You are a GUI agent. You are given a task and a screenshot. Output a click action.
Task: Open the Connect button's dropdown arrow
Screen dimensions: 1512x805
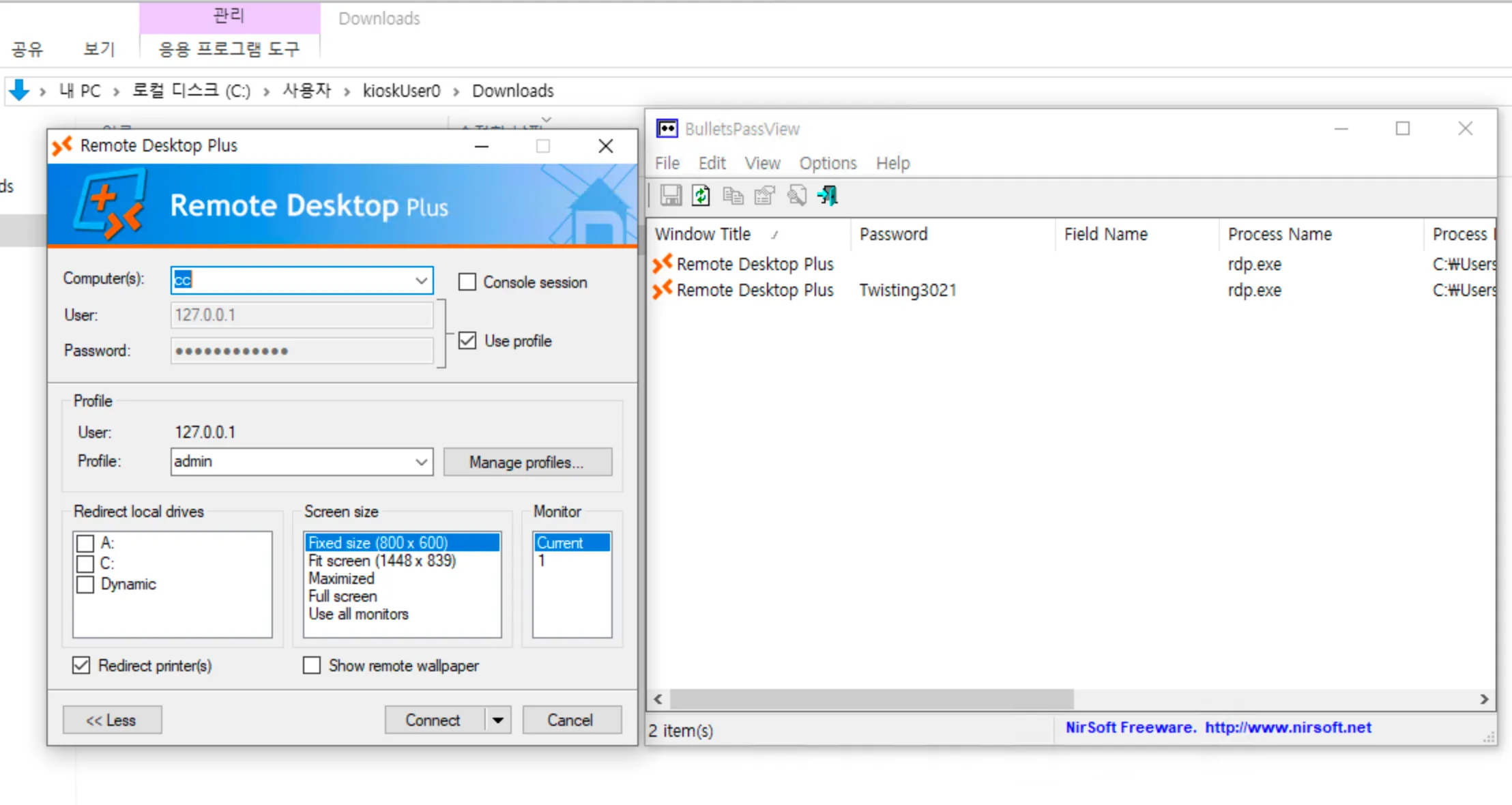tap(498, 720)
